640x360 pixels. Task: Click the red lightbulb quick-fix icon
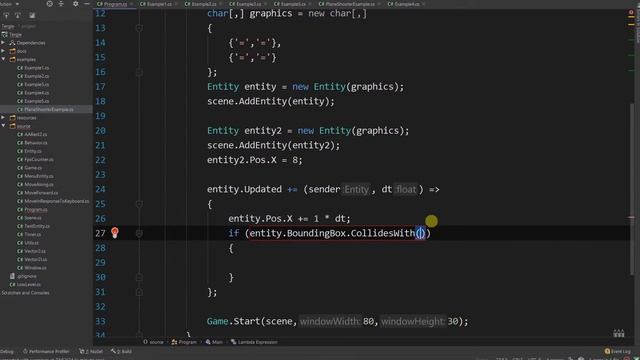[x=115, y=233]
